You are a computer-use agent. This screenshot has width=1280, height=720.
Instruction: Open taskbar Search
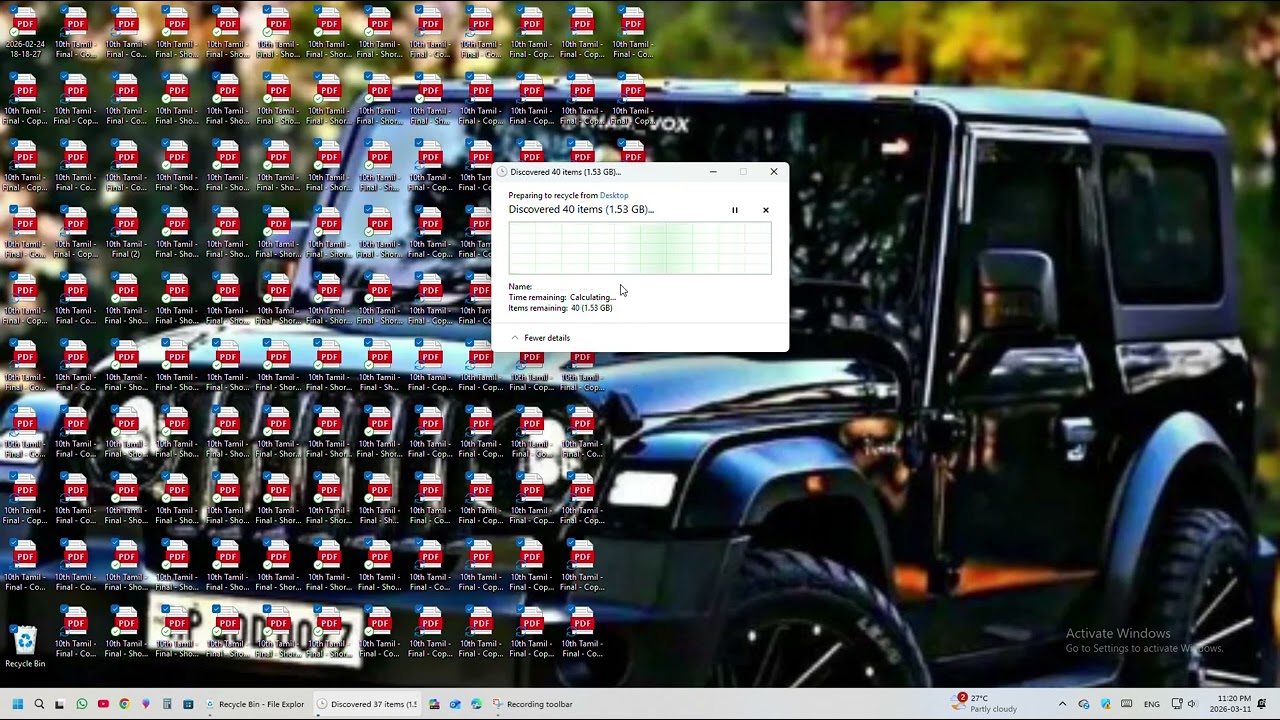(39, 704)
